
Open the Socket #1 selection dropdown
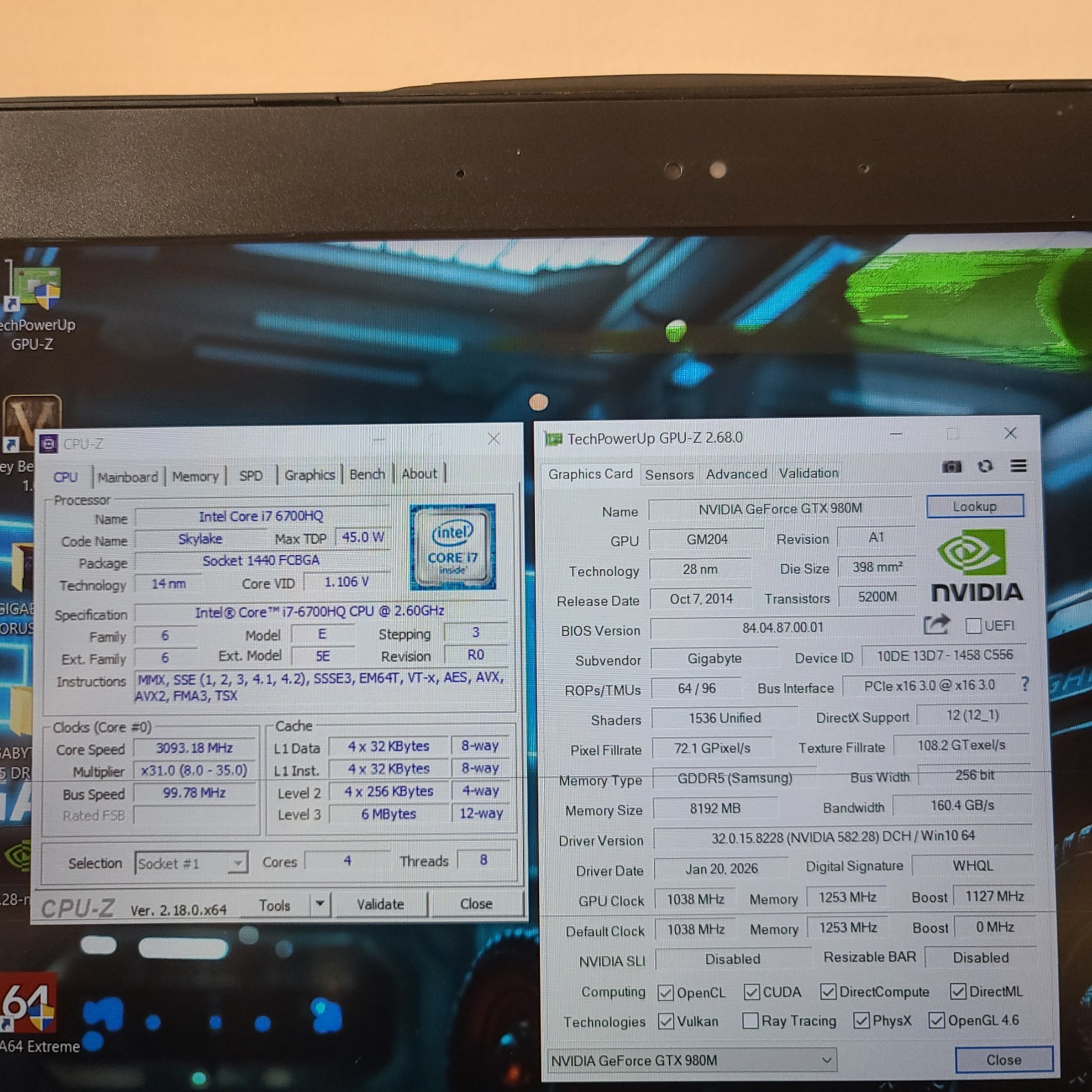pyautogui.click(x=190, y=864)
